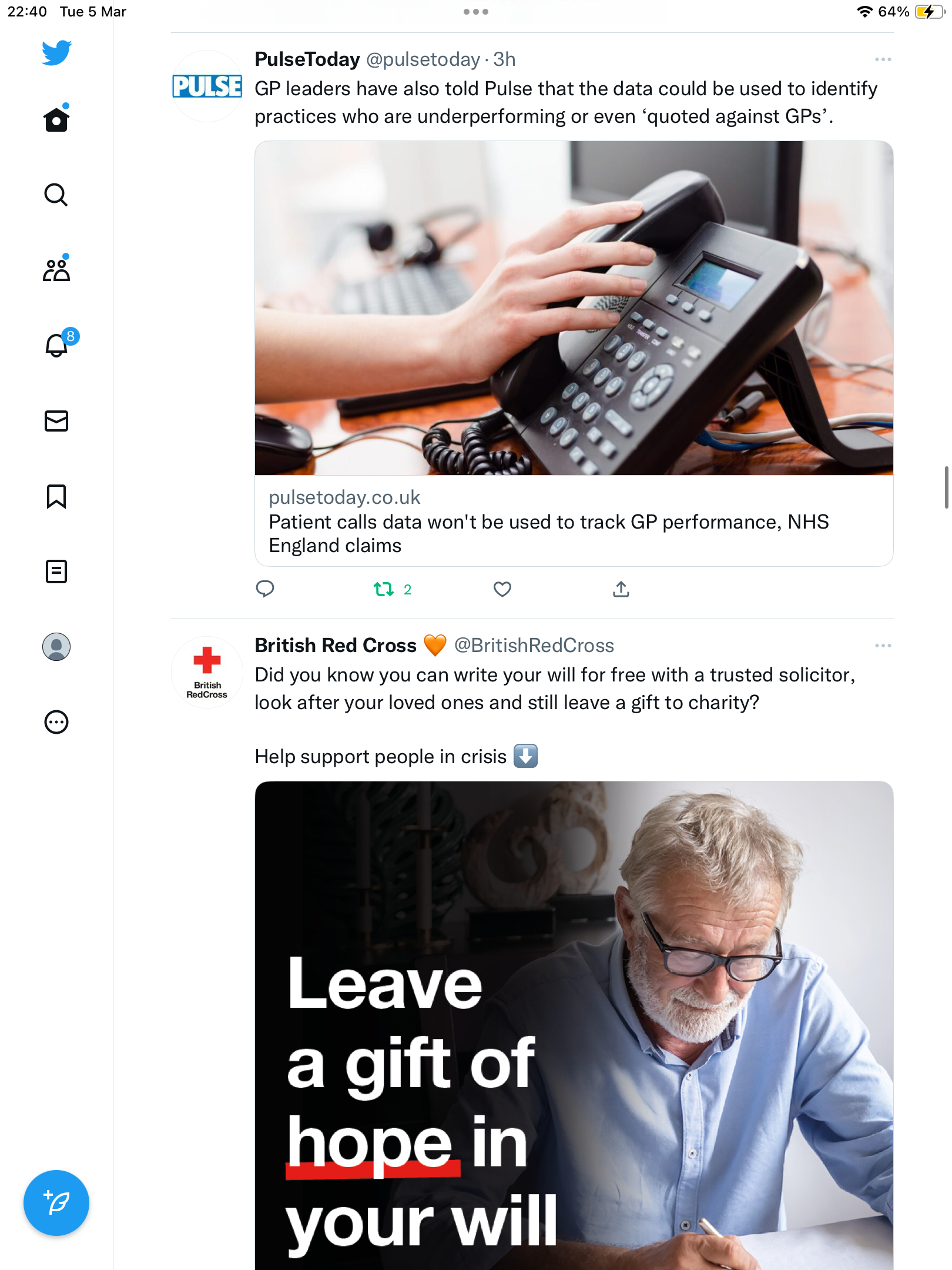Expand the More circle menu in sidebar

(x=56, y=722)
